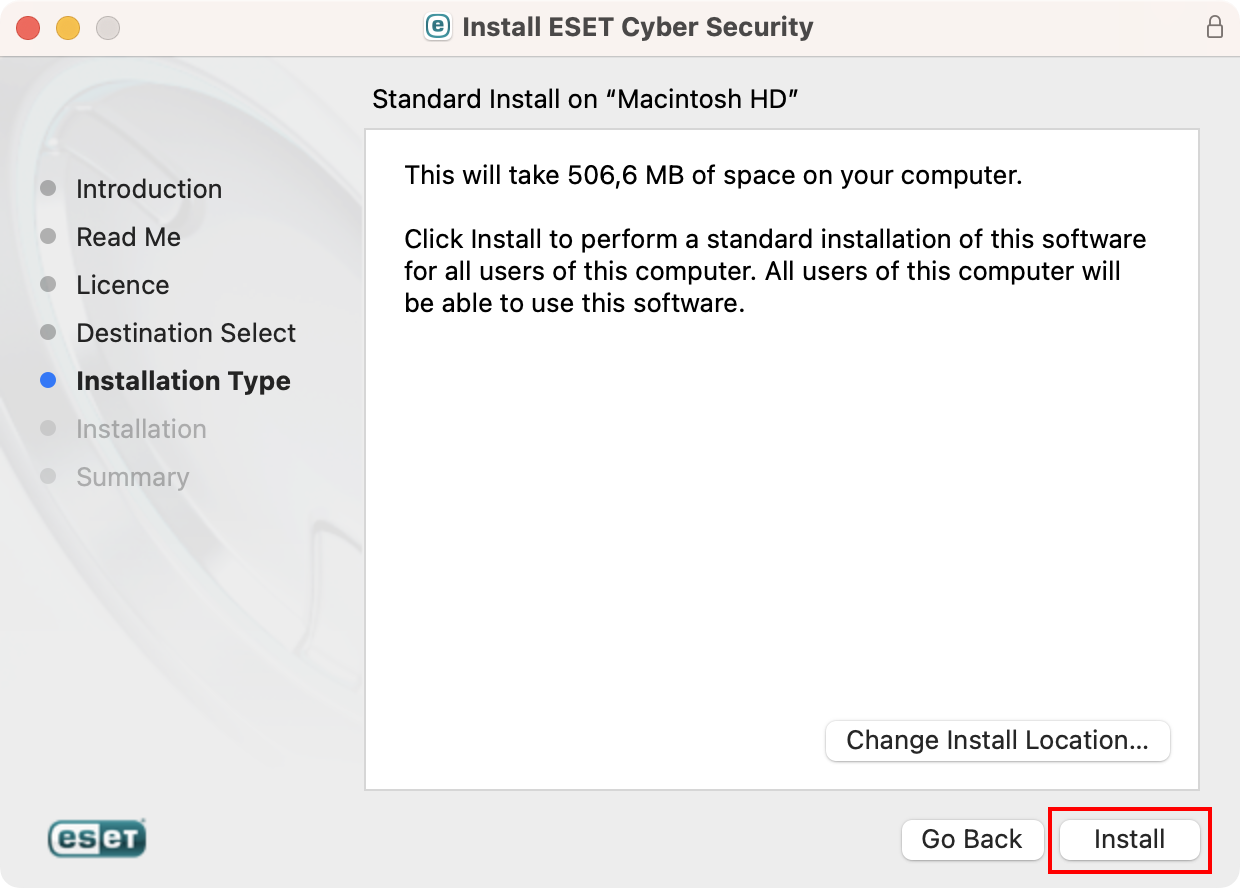This screenshot has height=888, width=1240.
Task: Click the Standard Install heading text
Action: coord(585,99)
